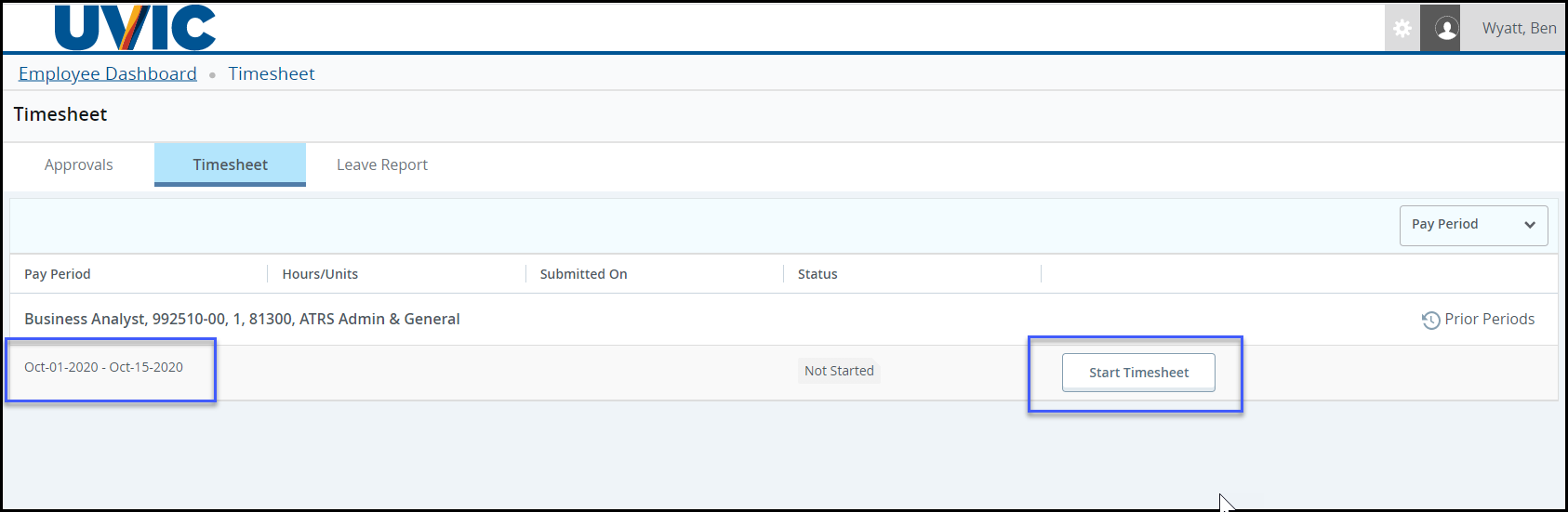Expand the Pay Period dropdown
1568x512 pixels.
[x=1473, y=225]
